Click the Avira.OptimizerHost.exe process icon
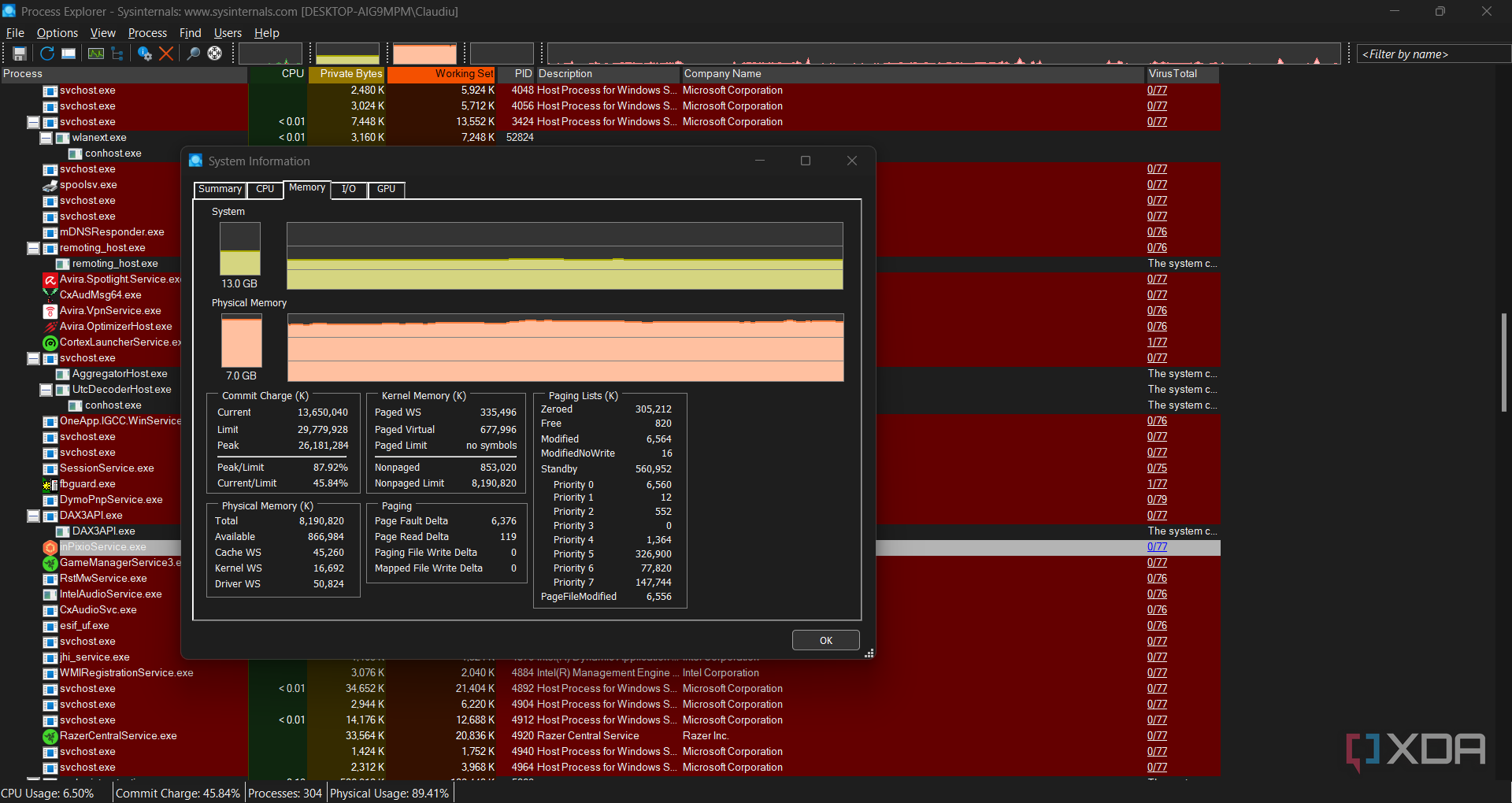The width and height of the screenshot is (1512, 803). [x=50, y=327]
